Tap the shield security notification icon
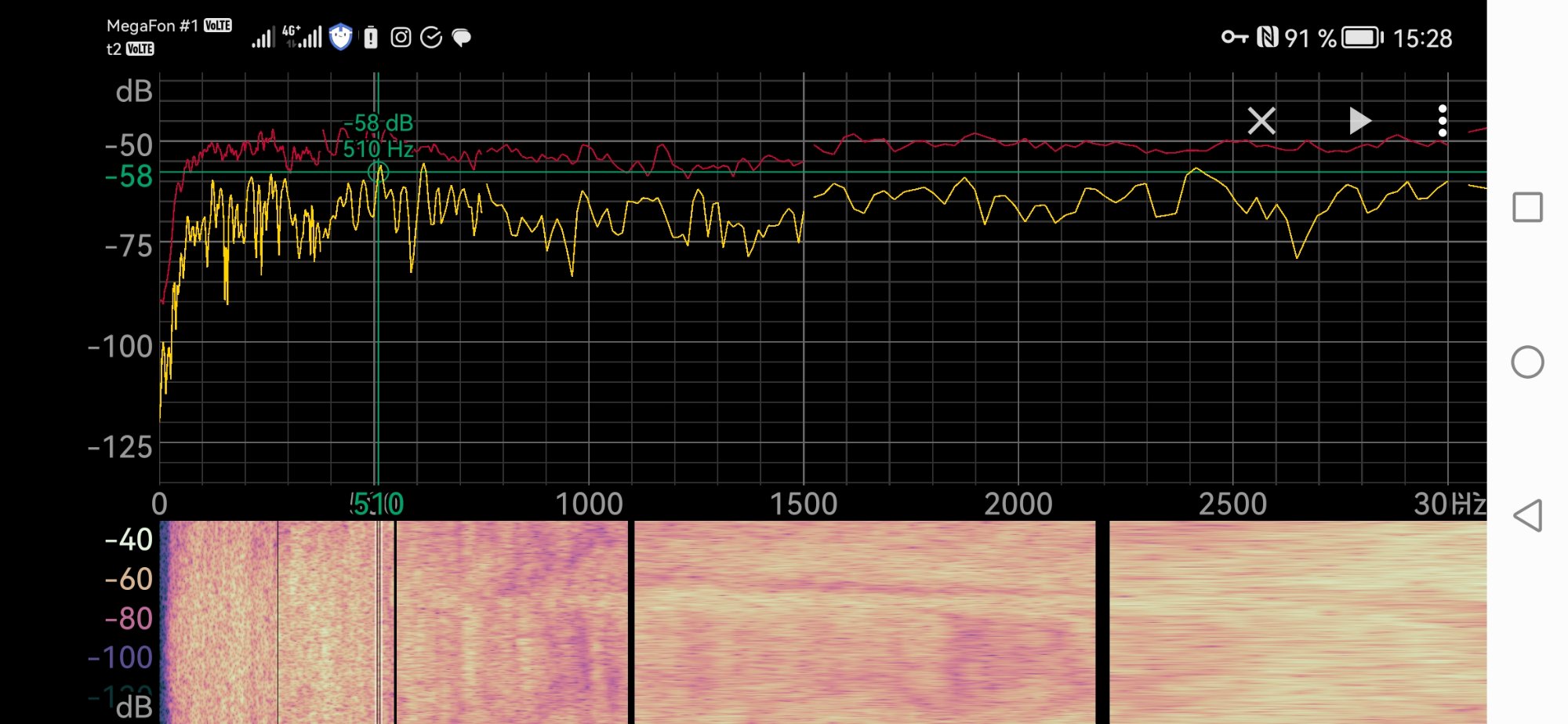 coord(340,37)
